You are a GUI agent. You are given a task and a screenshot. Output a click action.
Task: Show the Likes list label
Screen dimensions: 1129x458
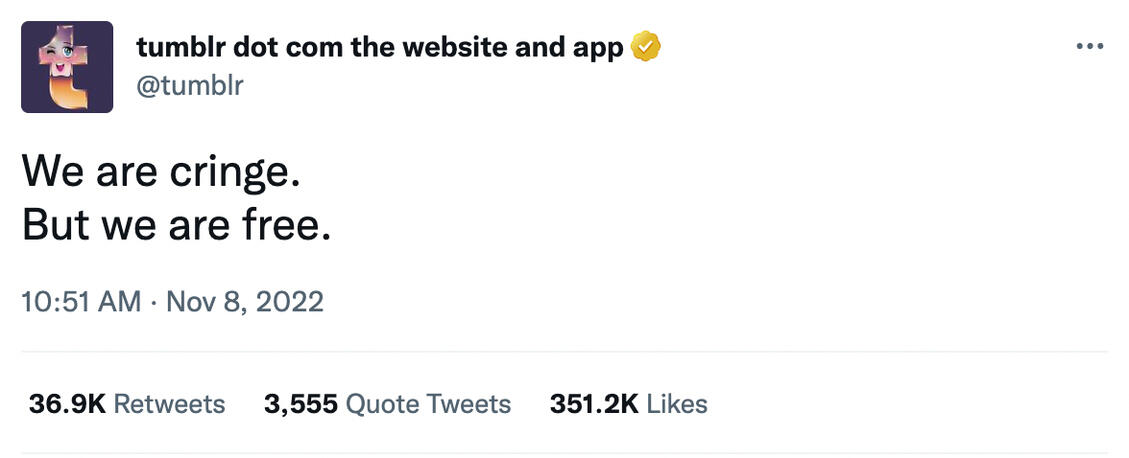pyautogui.click(x=677, y=404)
